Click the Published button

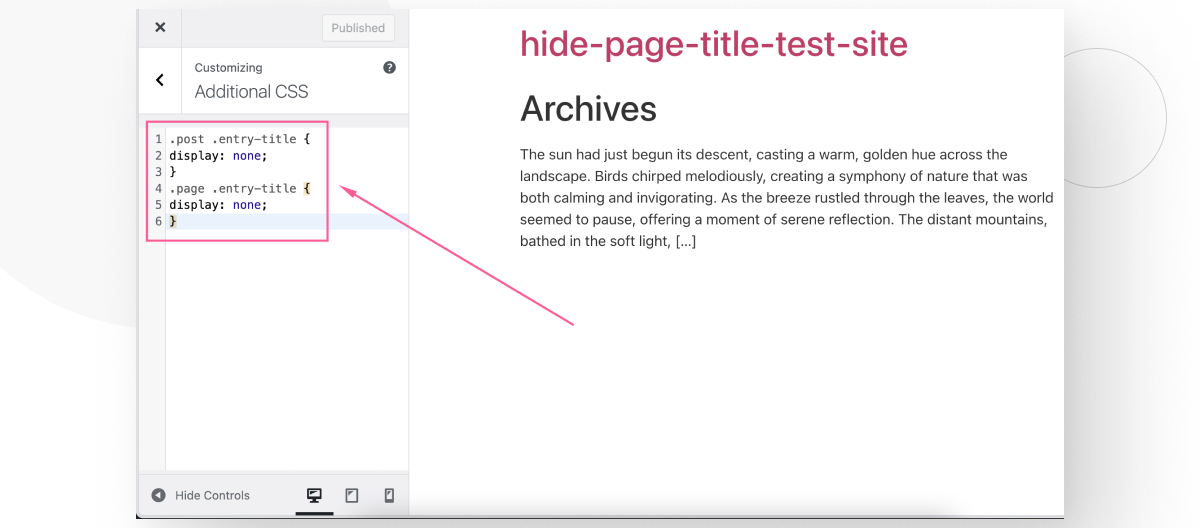358,28
